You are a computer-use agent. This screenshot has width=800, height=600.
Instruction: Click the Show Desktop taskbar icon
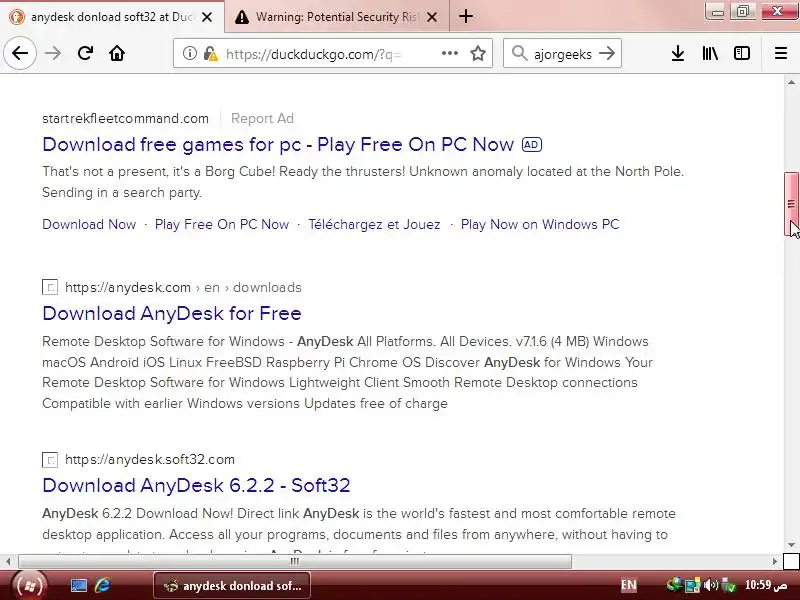pos(79,585)
